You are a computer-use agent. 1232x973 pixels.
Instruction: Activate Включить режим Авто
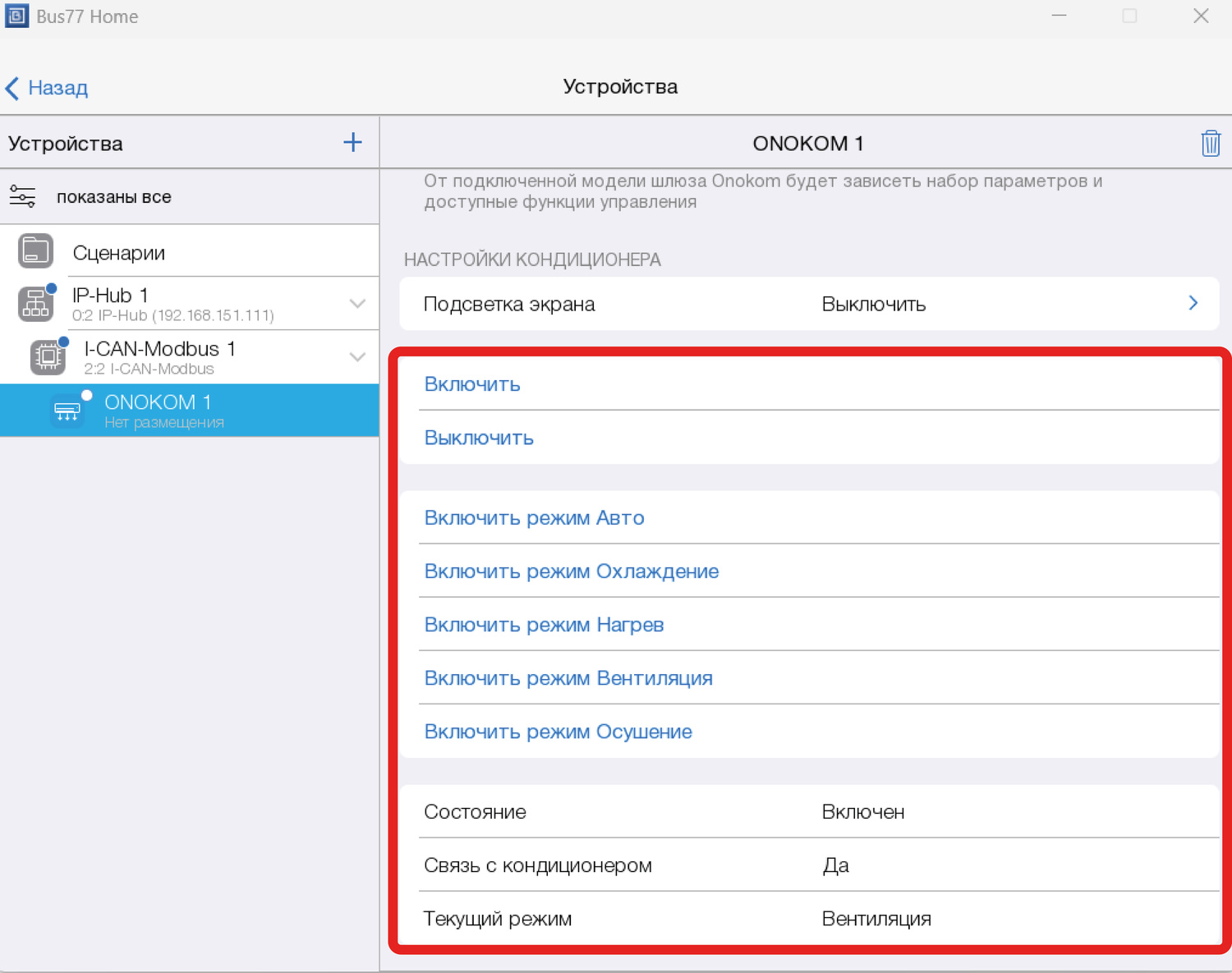(x=534, y=518)
